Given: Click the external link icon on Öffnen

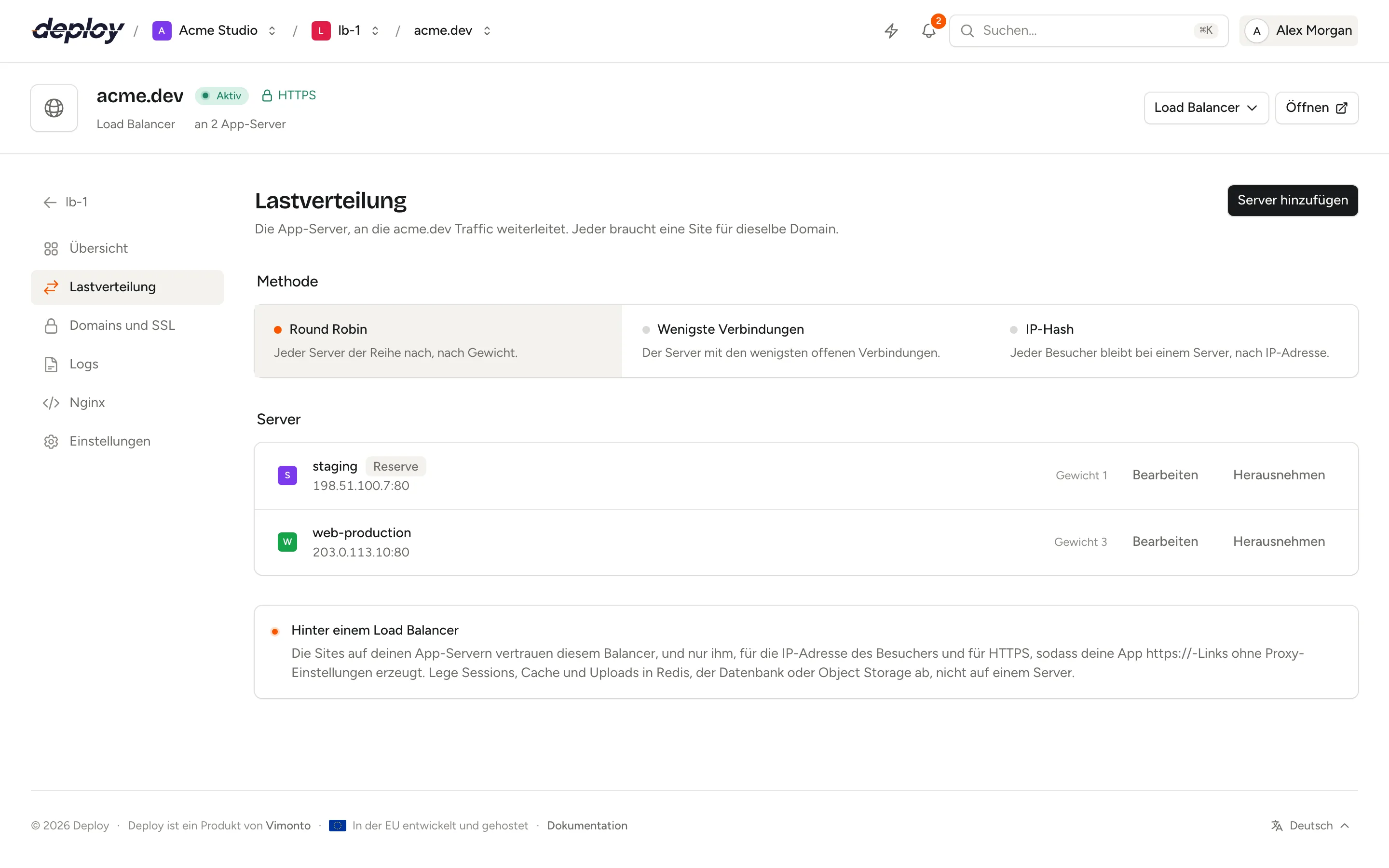Looking at the screenshot, I should pos(1342,108).
